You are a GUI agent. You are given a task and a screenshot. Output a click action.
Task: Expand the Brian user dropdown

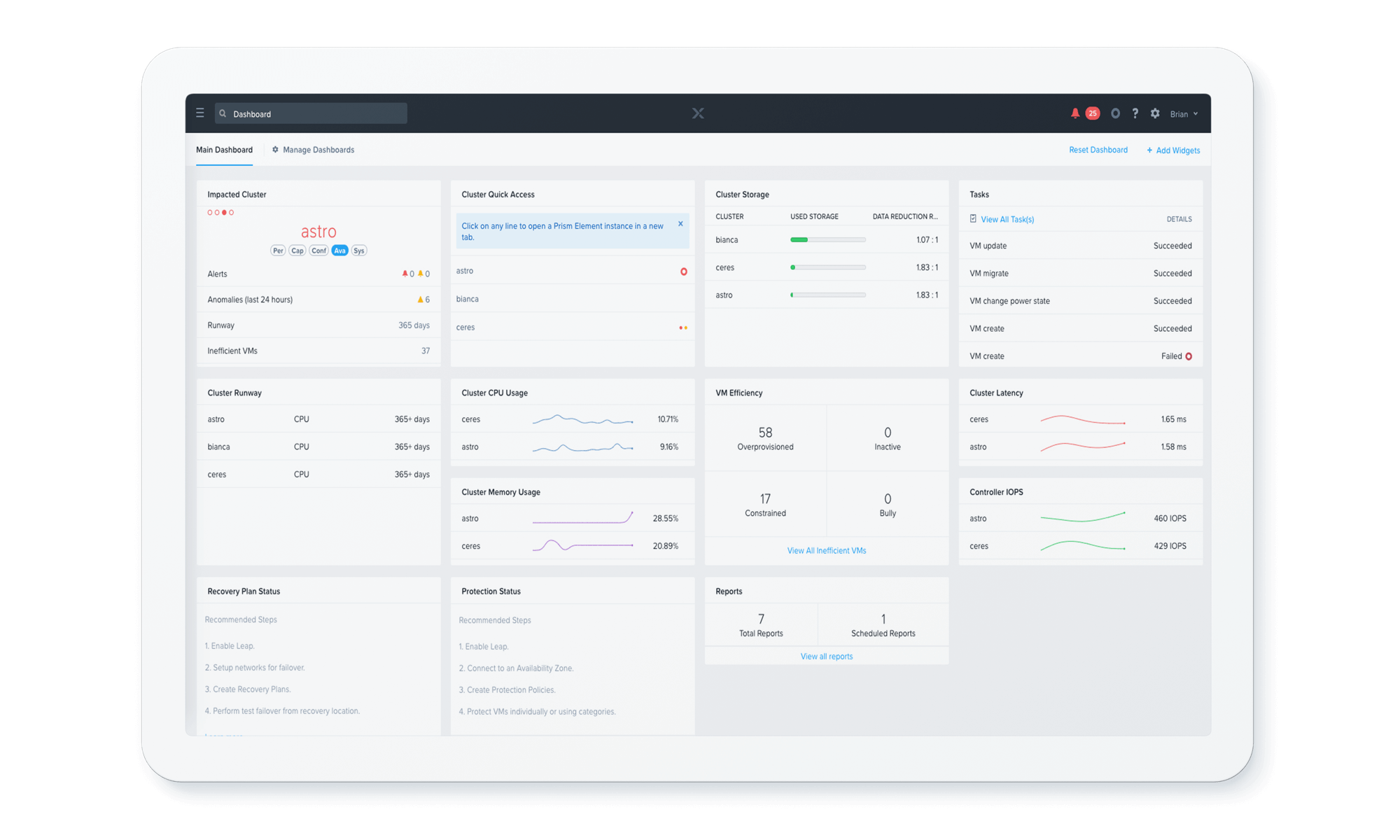point(1184,114)
